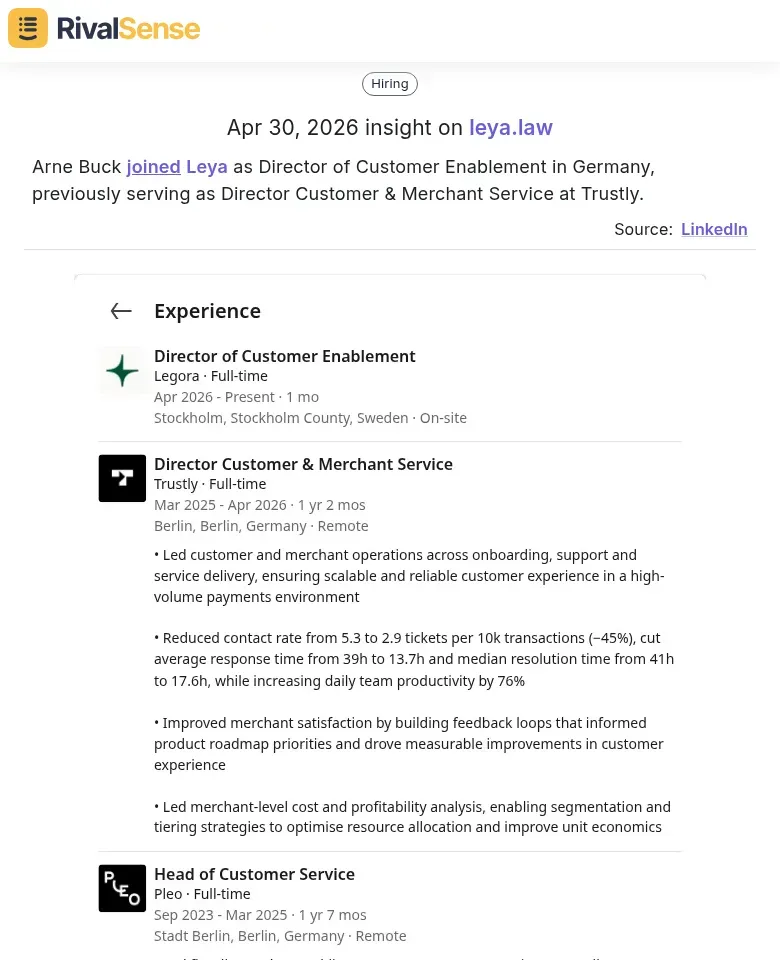
Task: Click the Apr 30, 2026 insight headline
Action: [x=347, y=127]
